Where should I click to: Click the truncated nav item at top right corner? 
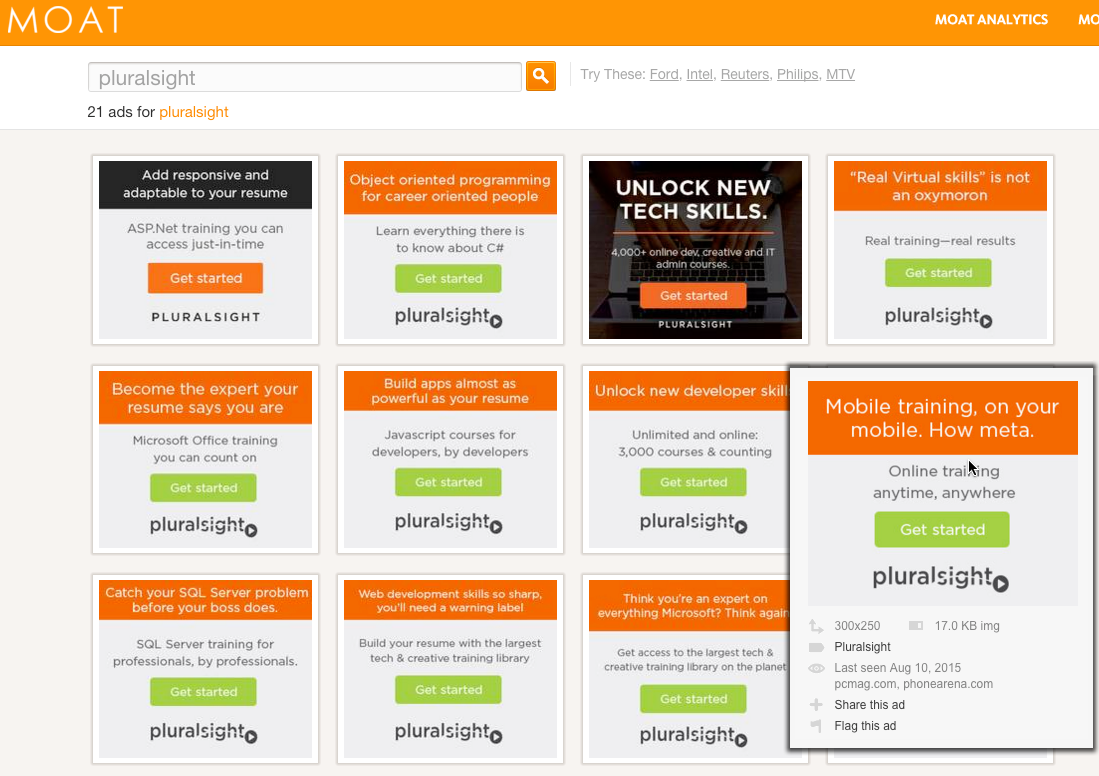coord(1088,19)
